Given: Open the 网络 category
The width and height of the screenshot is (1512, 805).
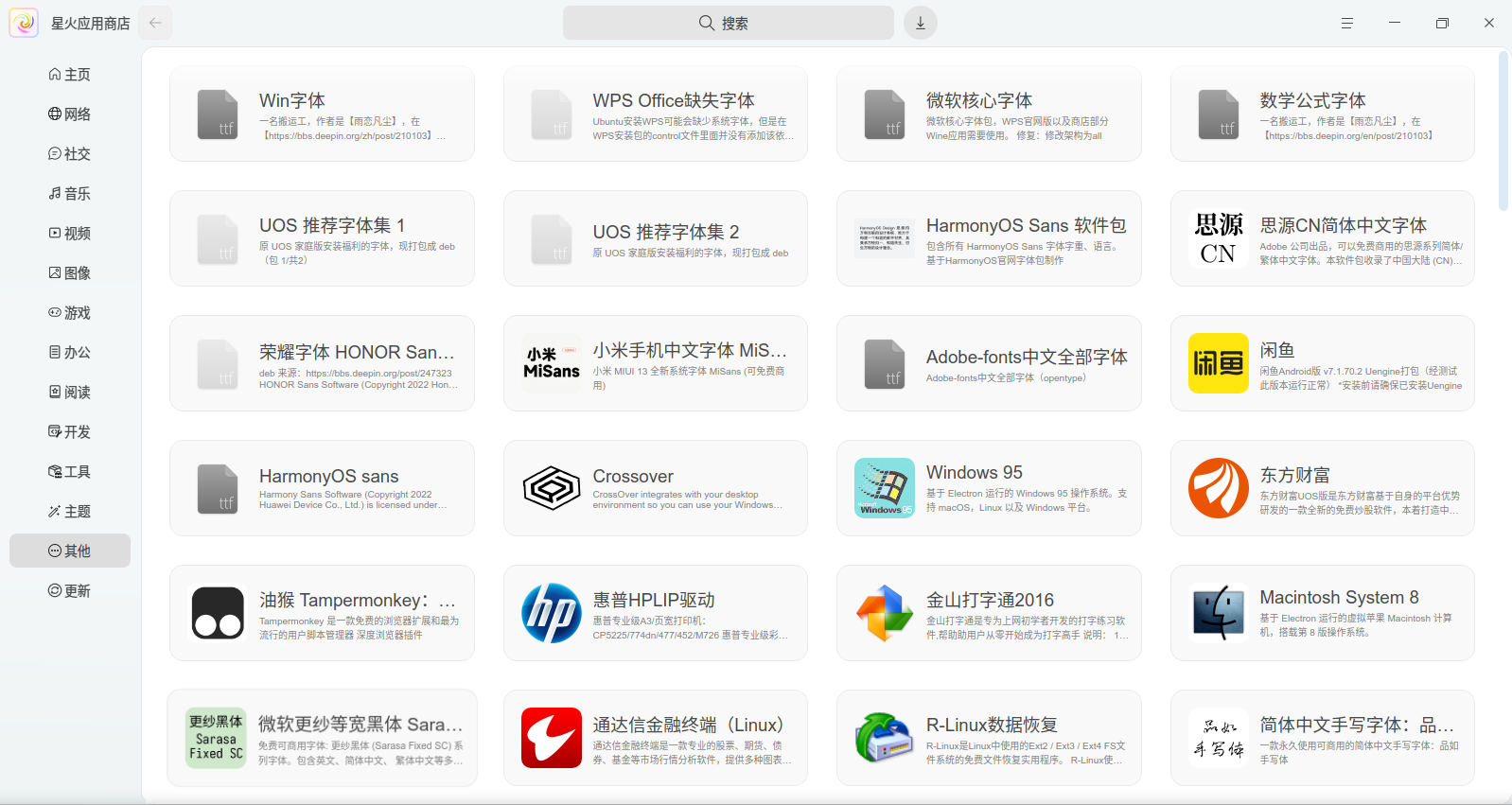Looking at the screenshot, I should point(70,114).
